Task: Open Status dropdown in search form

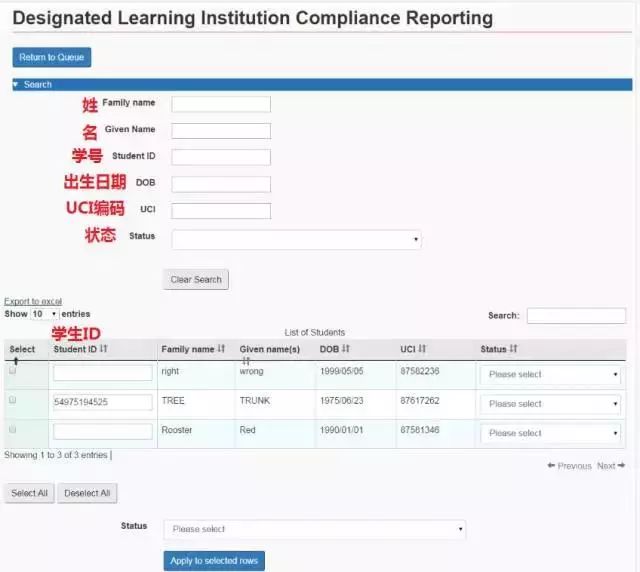Action: coord(296,240)
